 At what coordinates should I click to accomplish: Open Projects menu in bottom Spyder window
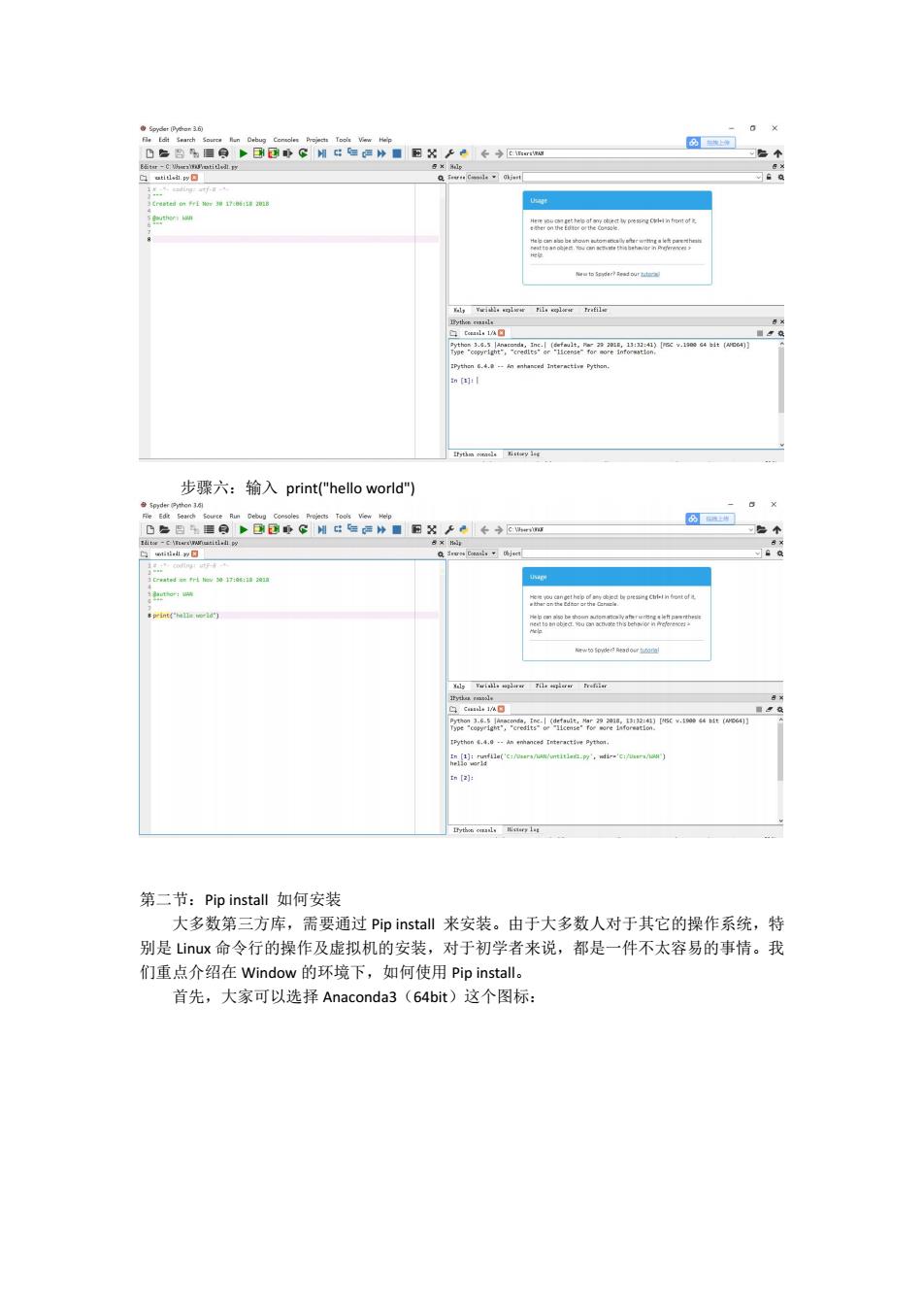(317, 516)
